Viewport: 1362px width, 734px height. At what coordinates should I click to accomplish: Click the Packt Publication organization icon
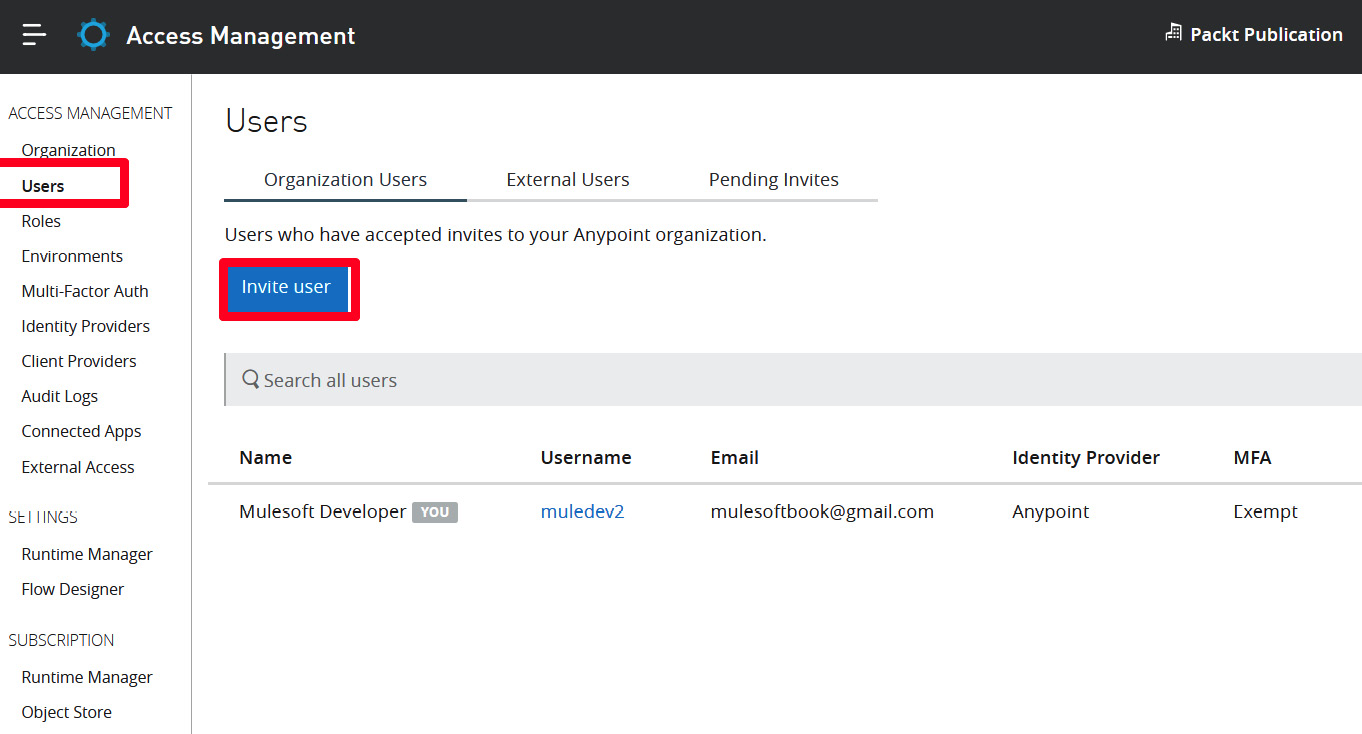coord(1172,32)
